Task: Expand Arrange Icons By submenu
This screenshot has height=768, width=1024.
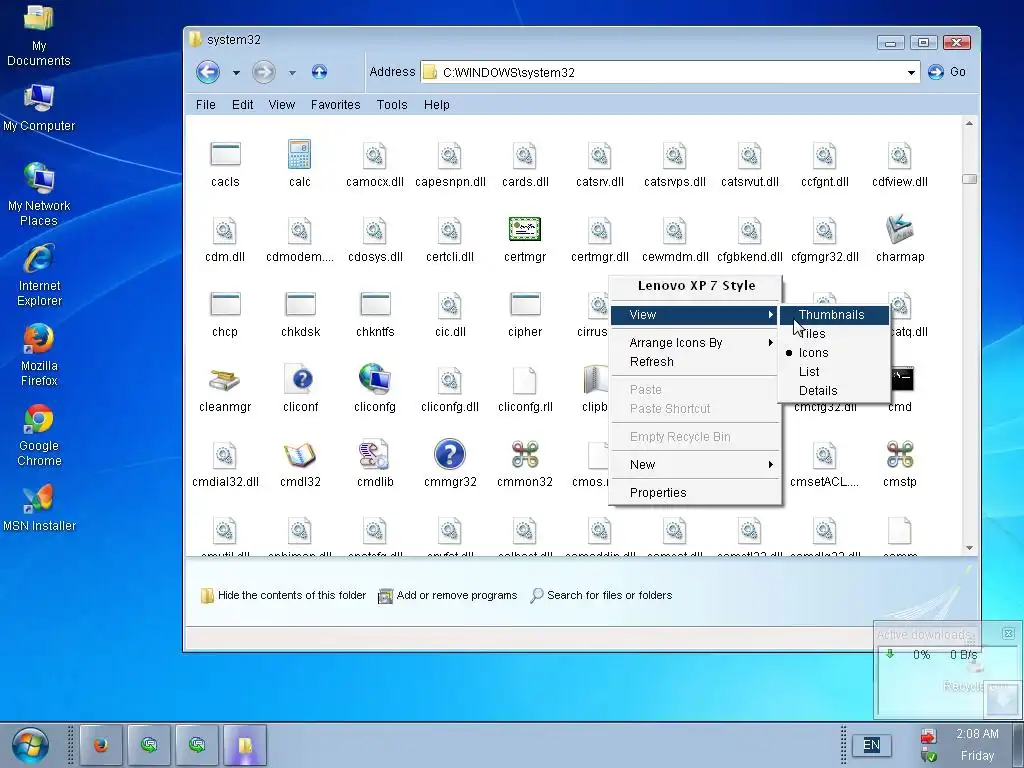Action: tap(696, 343)
